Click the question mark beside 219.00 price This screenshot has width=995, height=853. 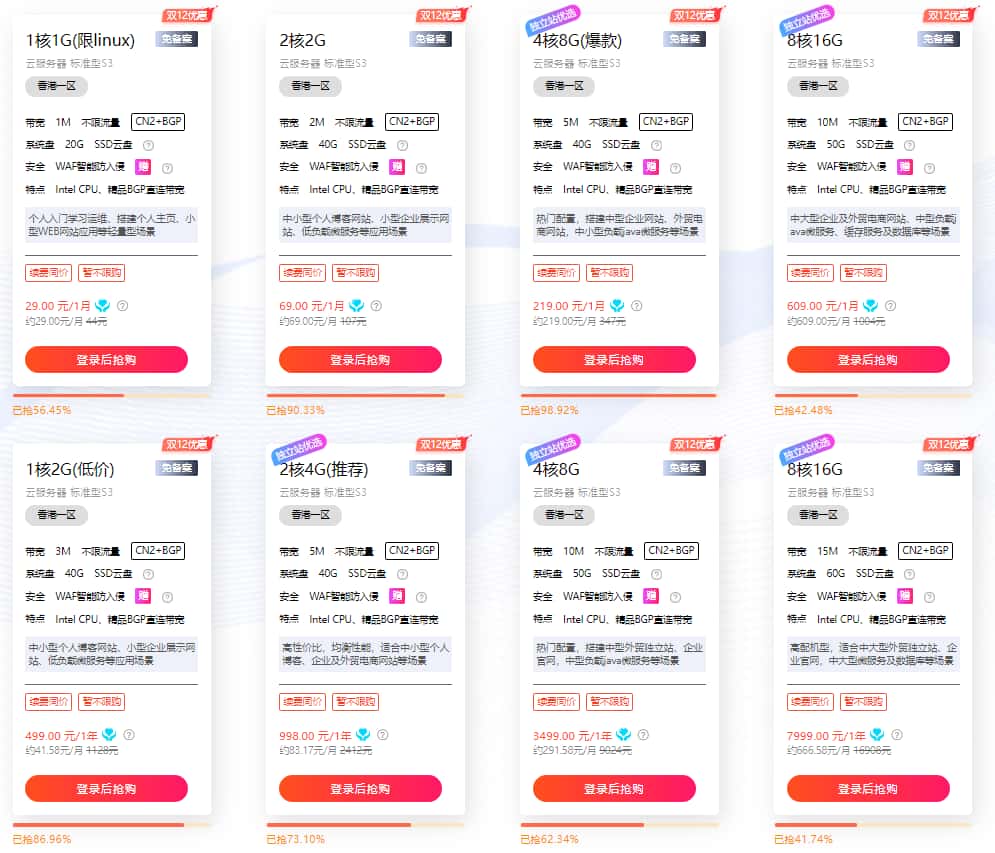click(x=637, y=306)
